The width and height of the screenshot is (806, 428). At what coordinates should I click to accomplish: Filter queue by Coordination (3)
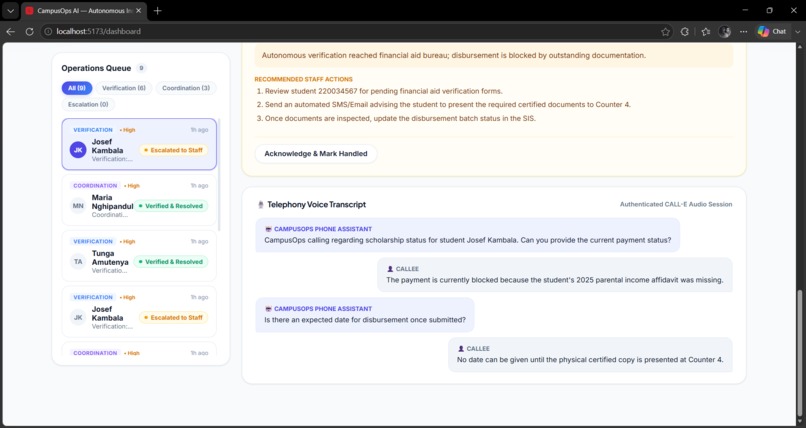(x=186, y=88)
